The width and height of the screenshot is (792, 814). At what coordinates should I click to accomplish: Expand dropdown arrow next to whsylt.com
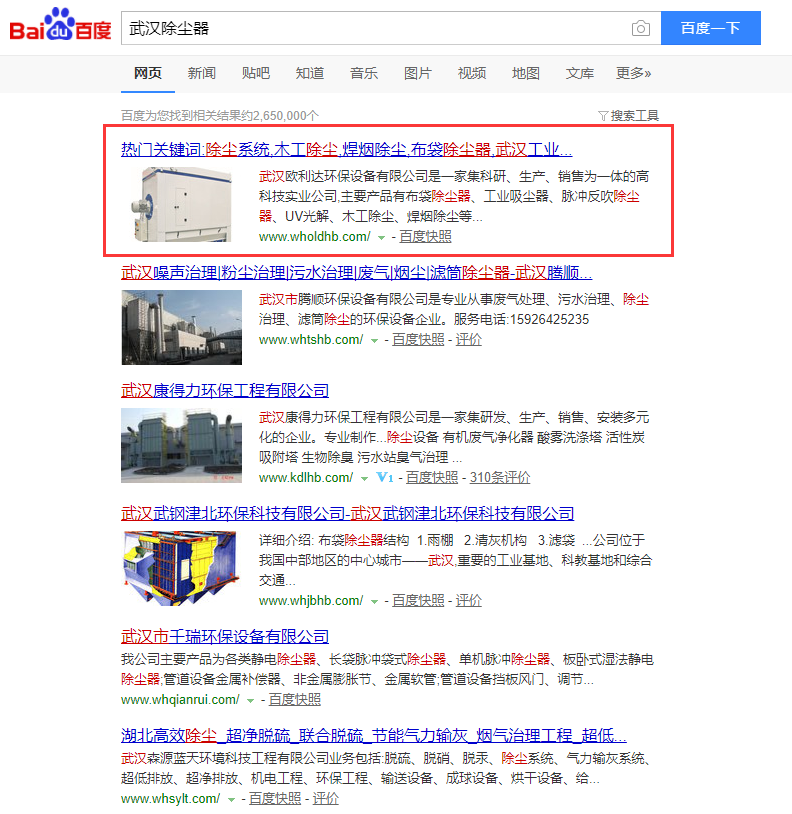click(231, 799)
